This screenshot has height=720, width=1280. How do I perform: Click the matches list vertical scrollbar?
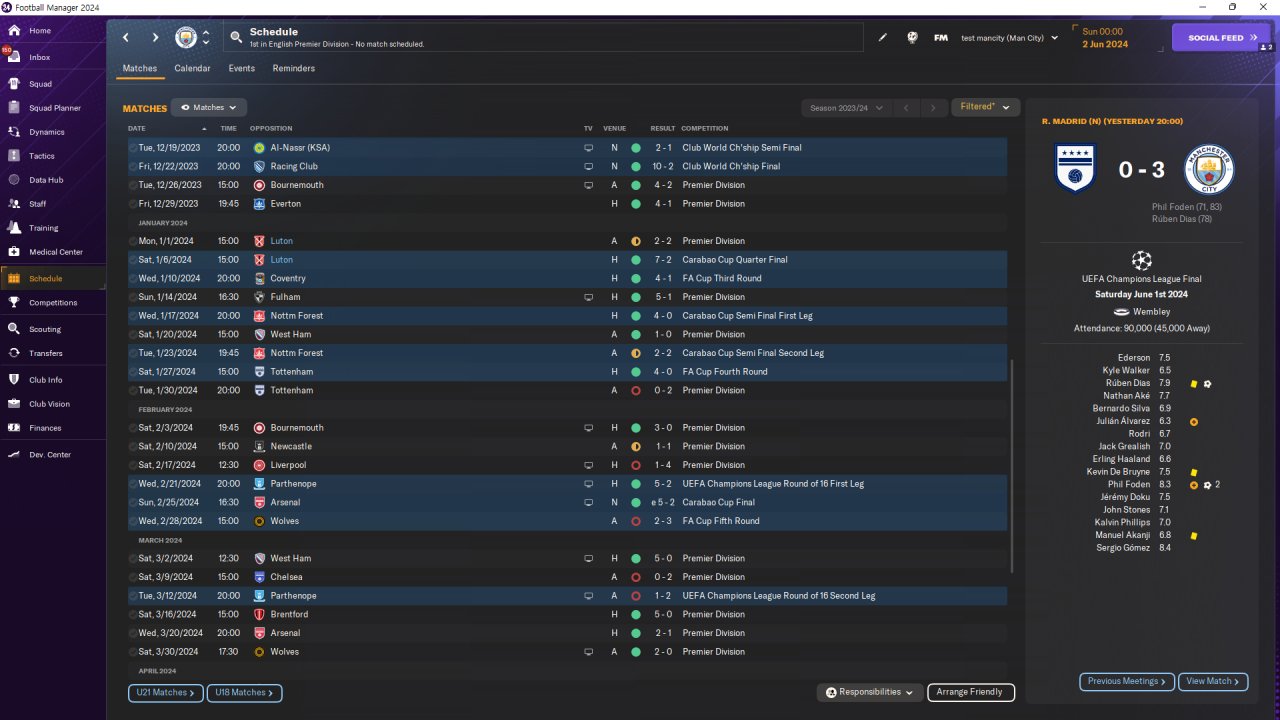click(1012, 467)
